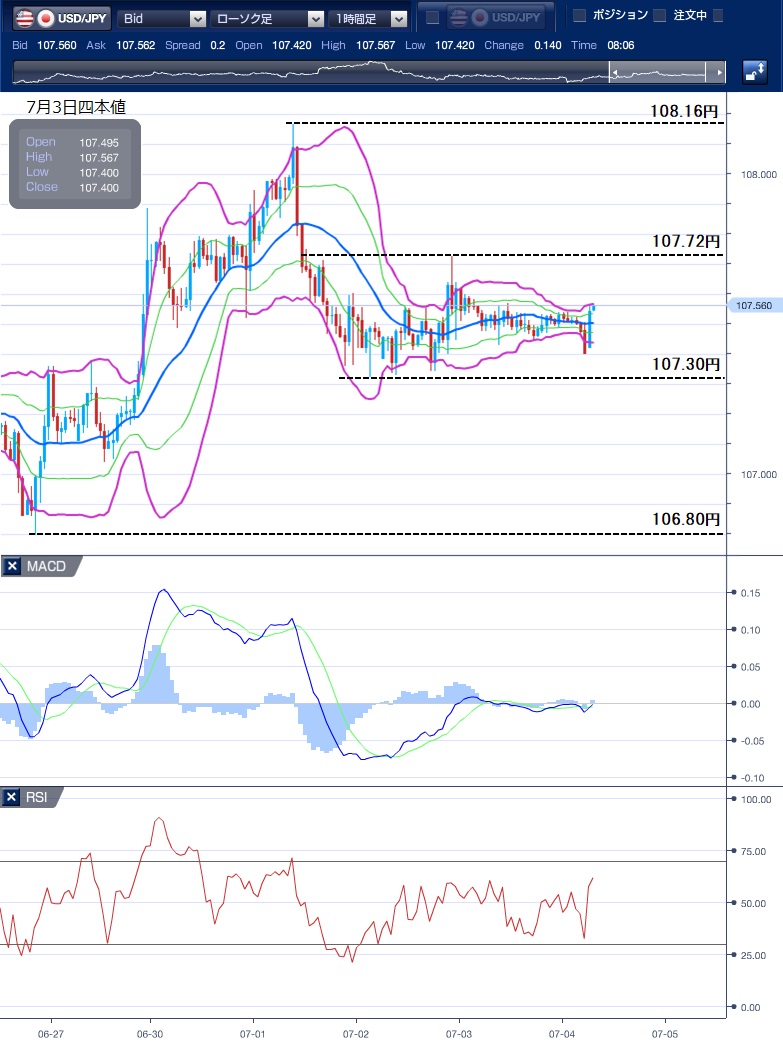Viewport: 783px width, 1048px height.
Task: Close the RSI indicator panel
Action: click(x=12, y=797)
